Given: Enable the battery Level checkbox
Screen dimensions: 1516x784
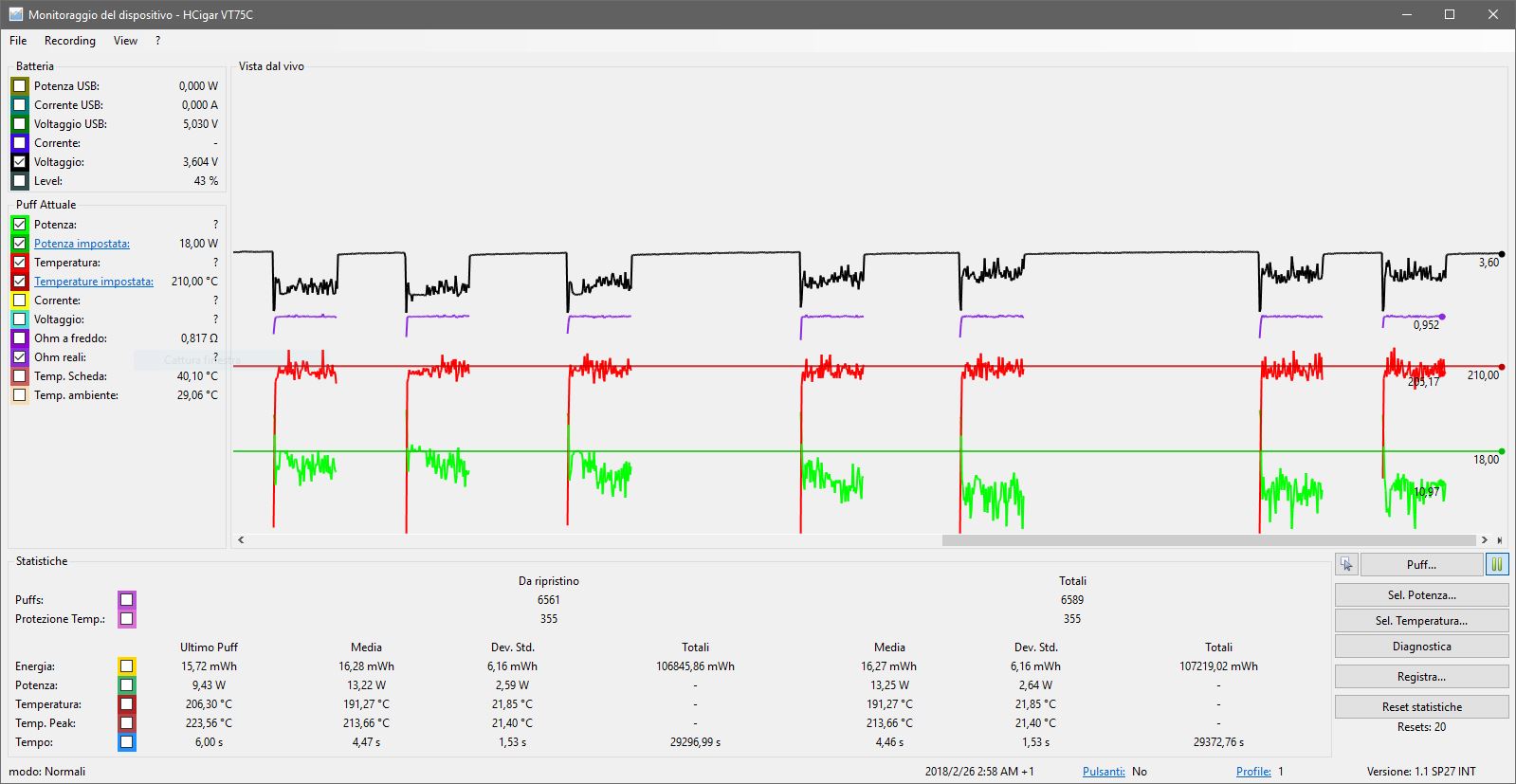Looking at the screenshot, I should [x=20, y=181].
